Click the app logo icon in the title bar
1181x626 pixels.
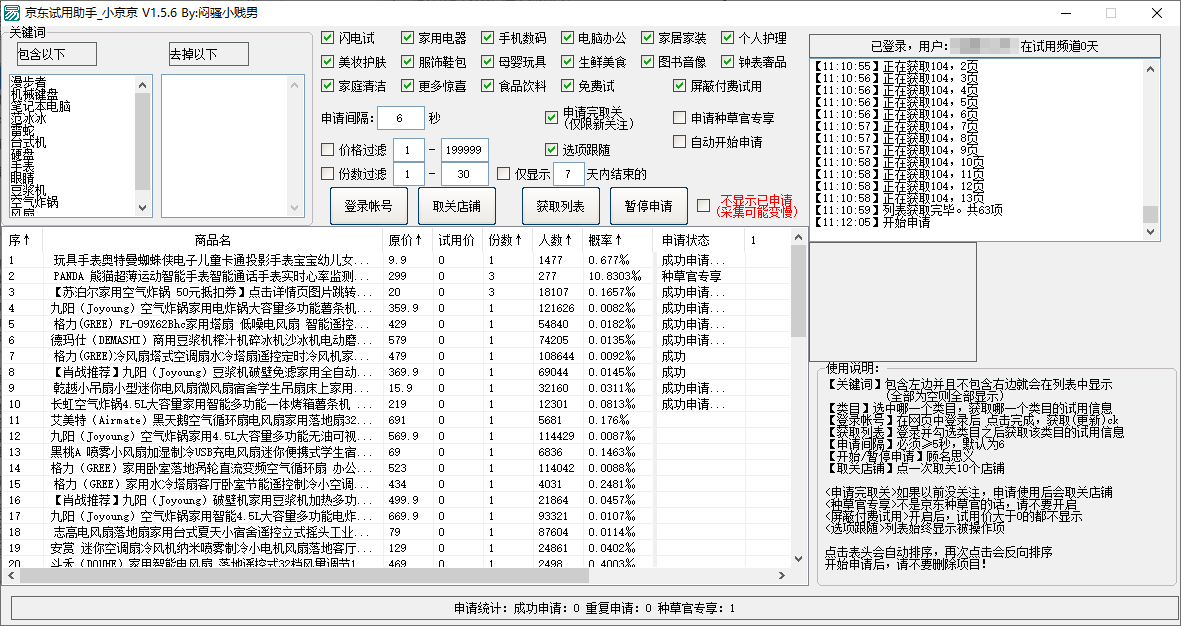(10, 11)
